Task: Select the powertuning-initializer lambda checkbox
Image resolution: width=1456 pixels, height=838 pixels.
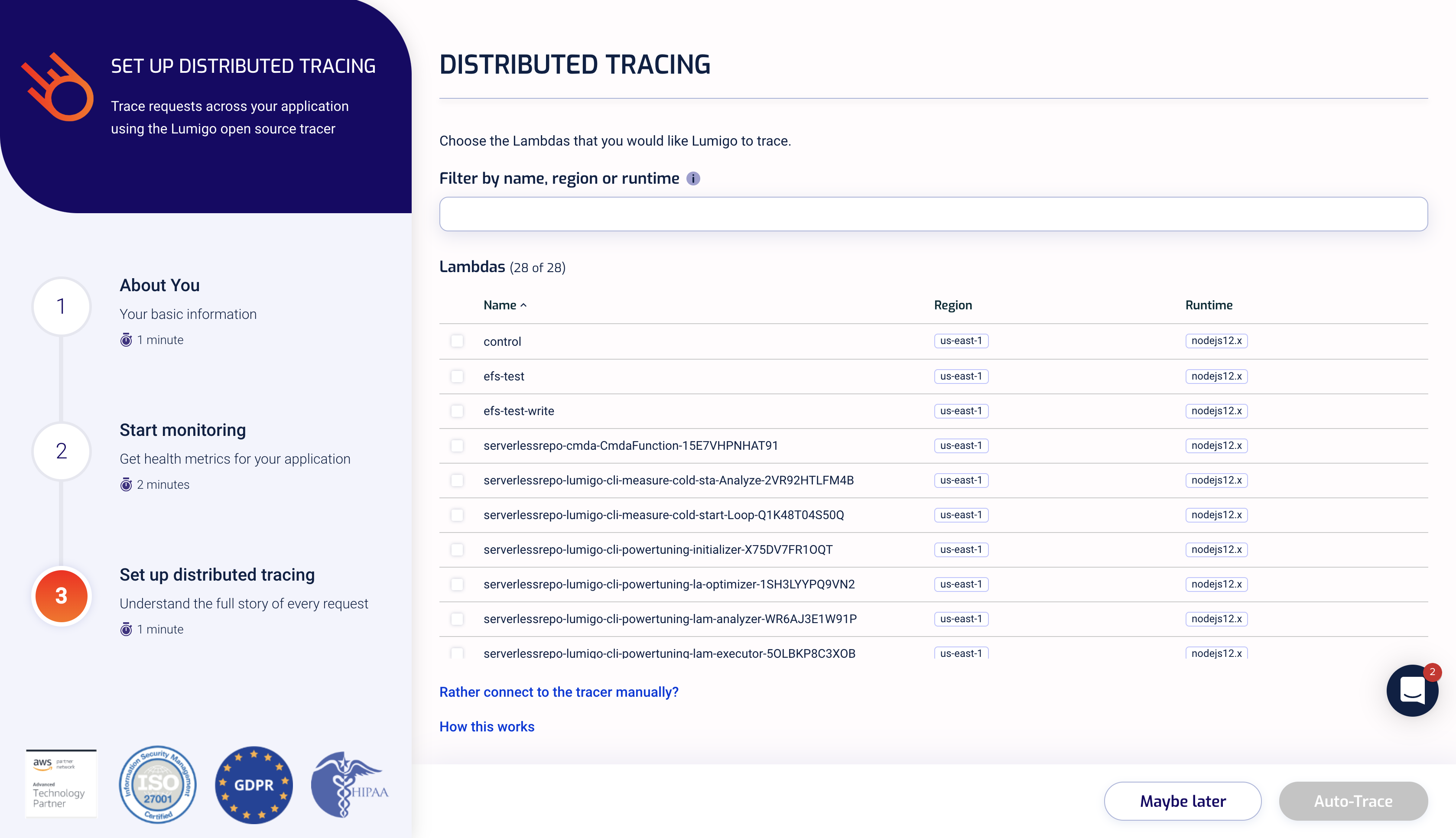Action: pos(457,550)
